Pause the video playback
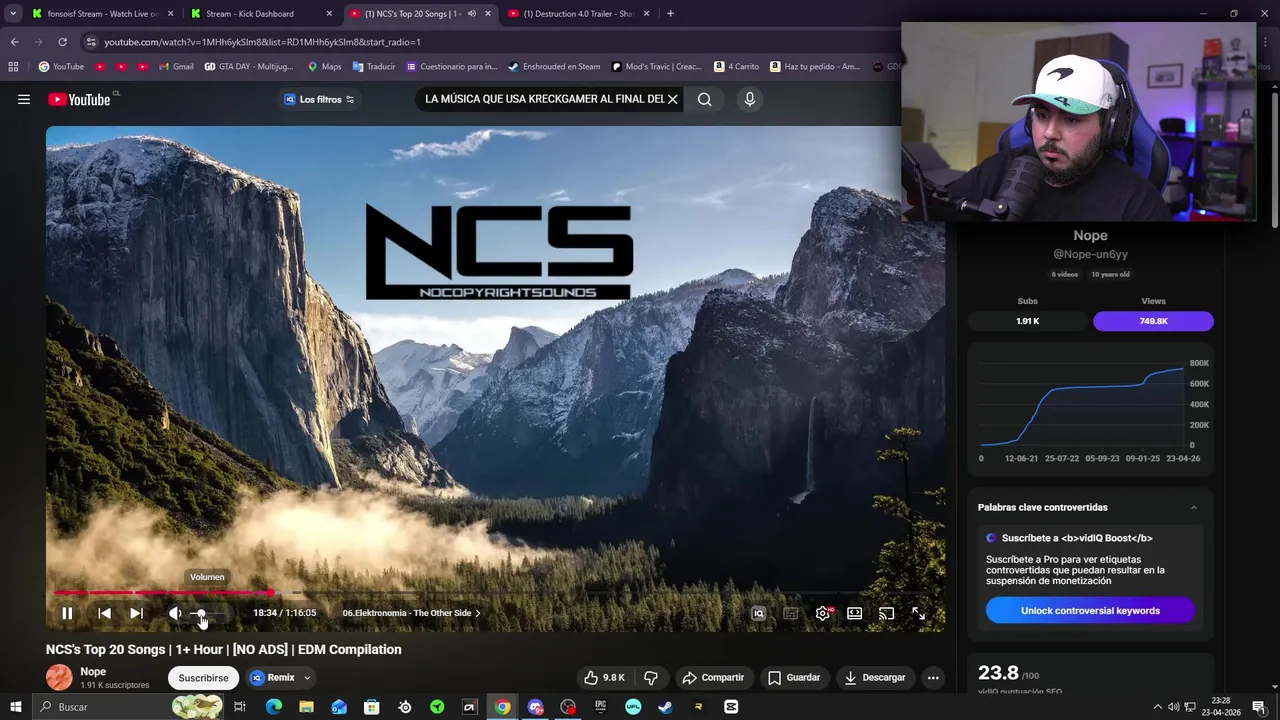 [67, 613]
